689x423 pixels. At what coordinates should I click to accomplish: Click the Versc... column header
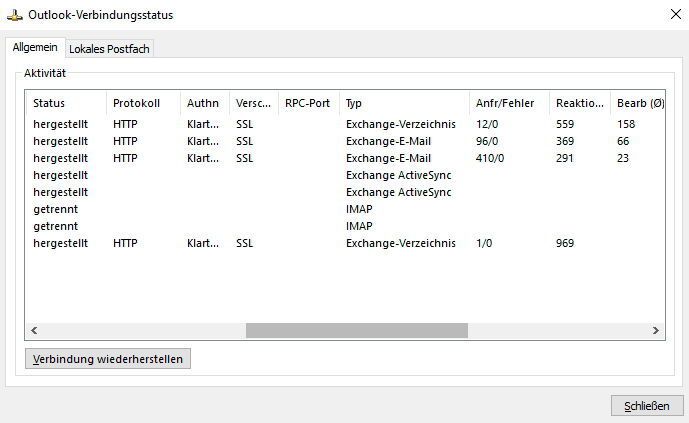(254, 103)
